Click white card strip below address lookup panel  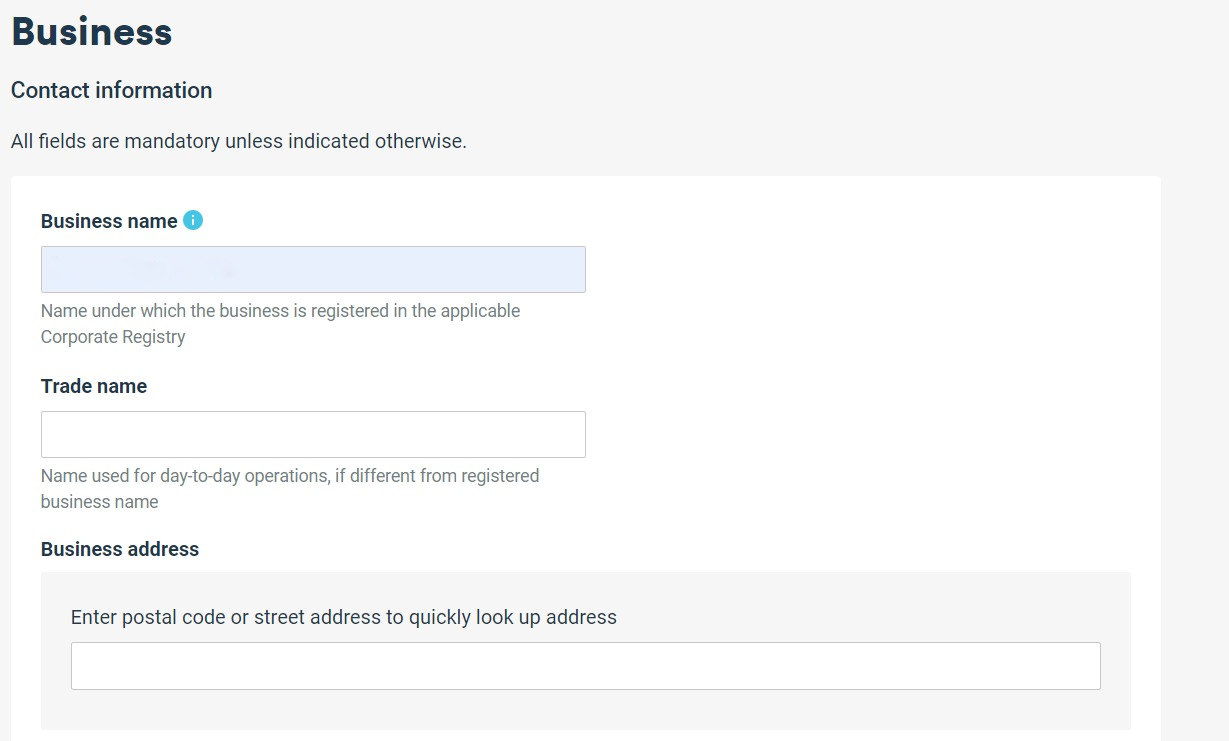click(586, 736)
